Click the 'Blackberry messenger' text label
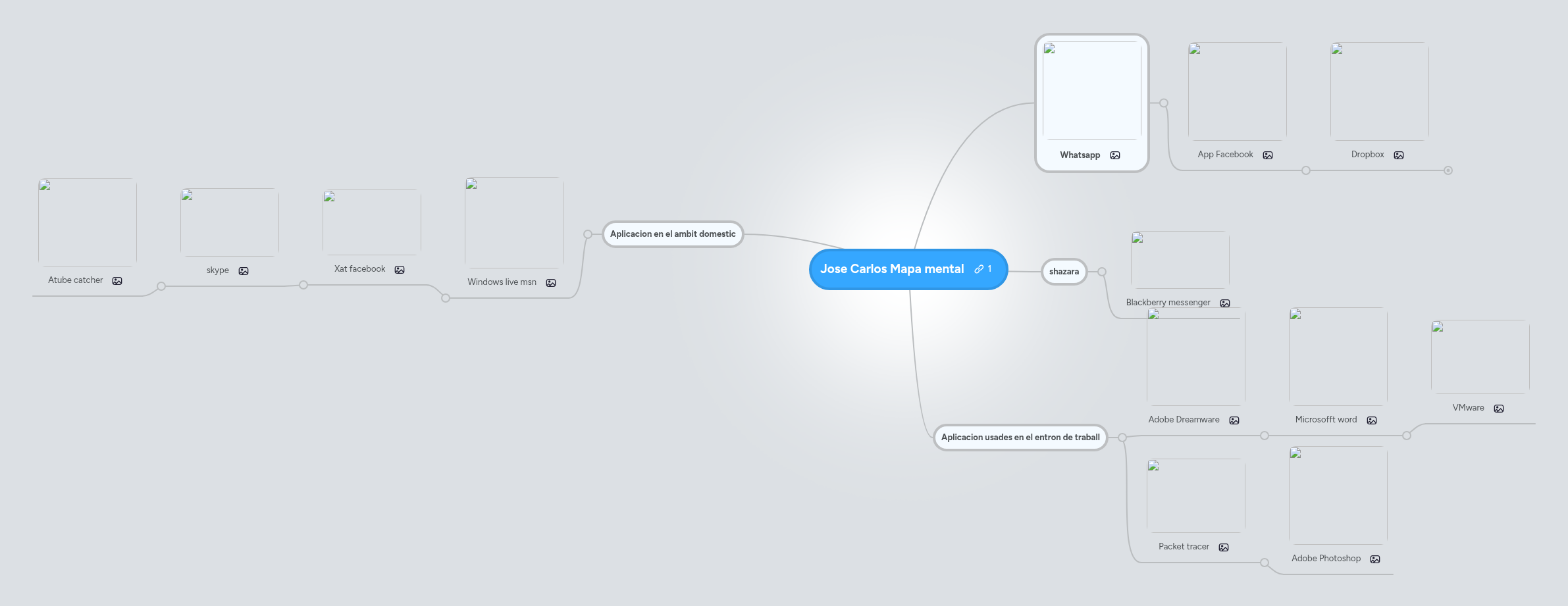 1168,303
